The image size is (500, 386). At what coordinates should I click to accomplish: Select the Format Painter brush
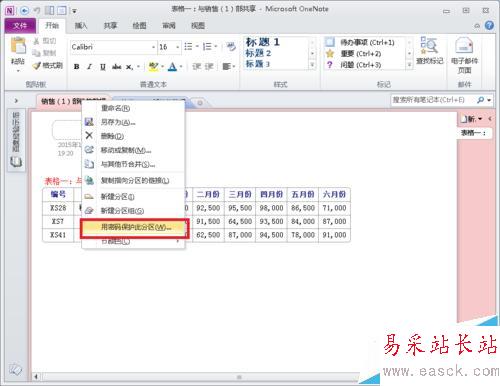[37, 65]
